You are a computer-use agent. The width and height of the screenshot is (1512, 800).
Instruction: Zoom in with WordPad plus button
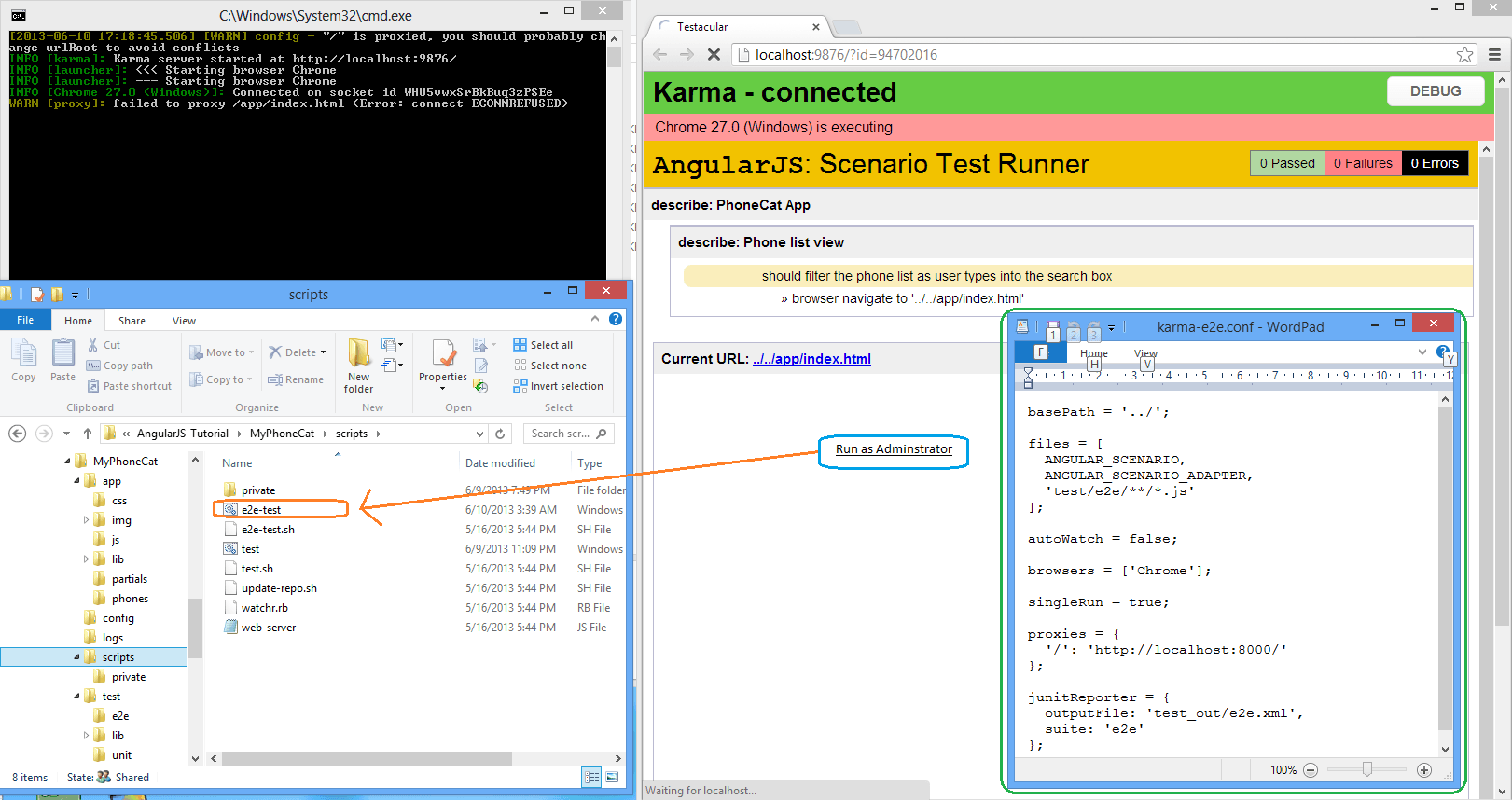point(1423,769)
